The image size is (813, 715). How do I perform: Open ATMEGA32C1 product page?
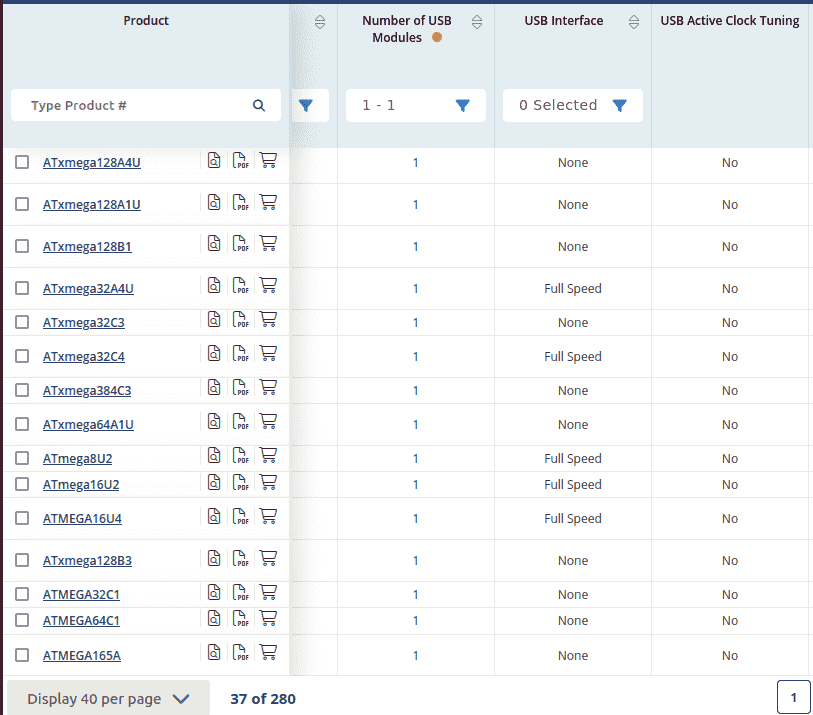(x=81, y=595)
